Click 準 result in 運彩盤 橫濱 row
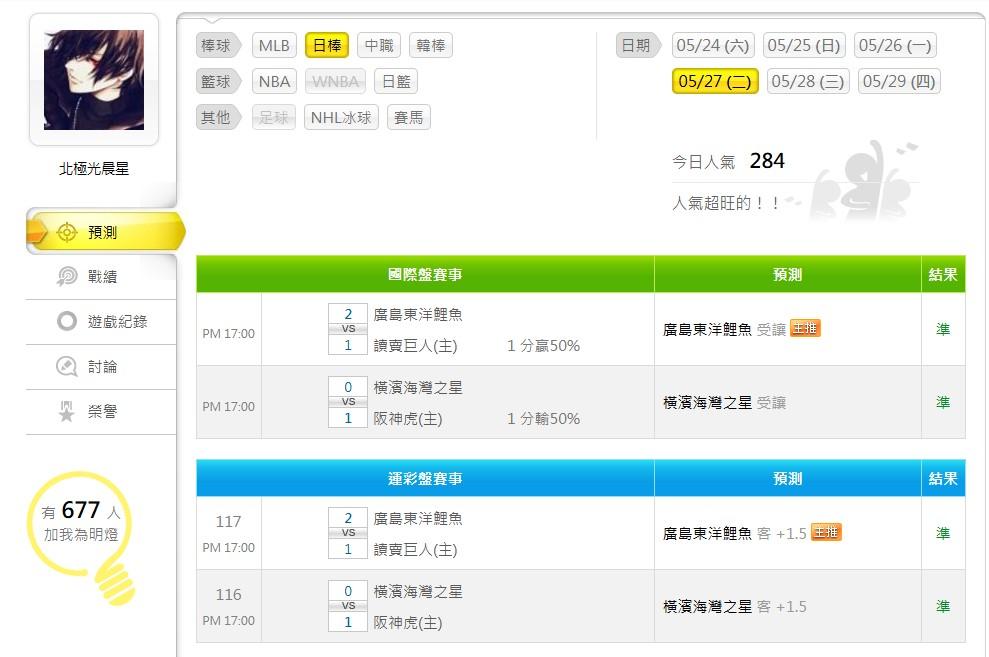 tap(943, 607)
